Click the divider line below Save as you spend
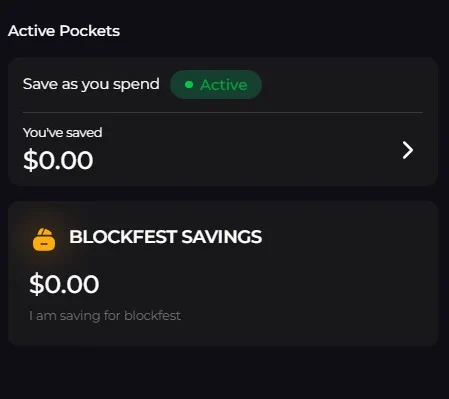This screenshot has width=449, height=399. (223, 113)
